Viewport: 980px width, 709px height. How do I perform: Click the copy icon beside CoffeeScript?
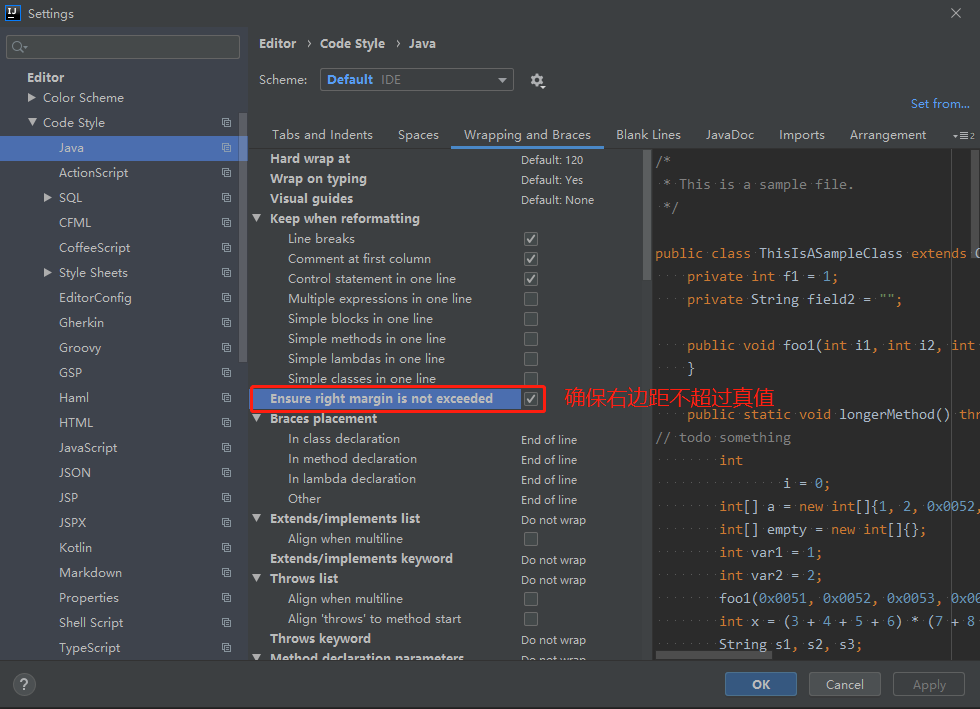pyautogui.click(x=226, y=248)
